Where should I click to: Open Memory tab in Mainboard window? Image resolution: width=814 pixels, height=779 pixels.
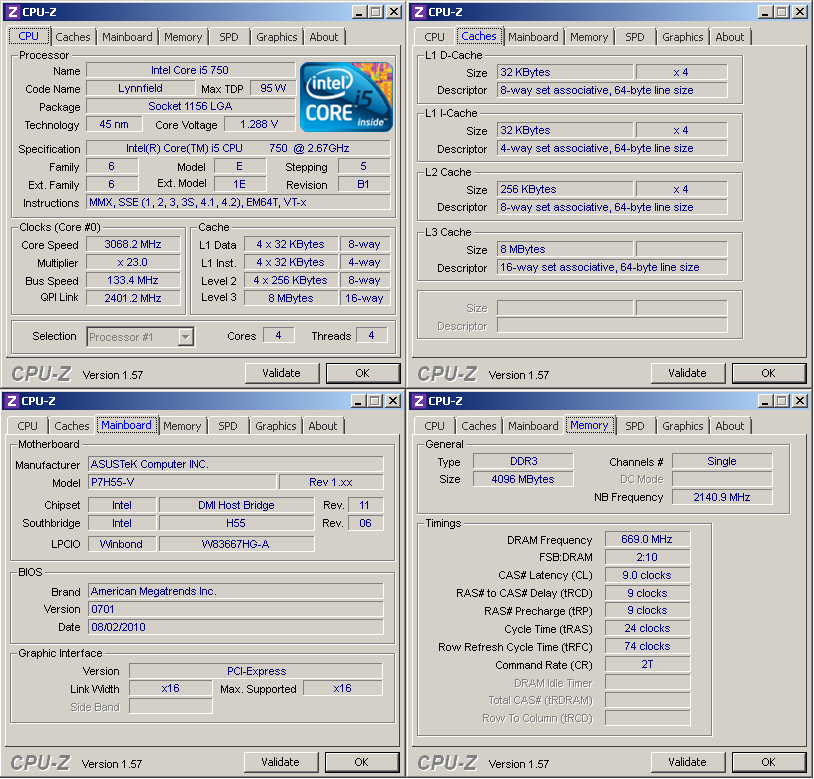click(x=182, y=426)
